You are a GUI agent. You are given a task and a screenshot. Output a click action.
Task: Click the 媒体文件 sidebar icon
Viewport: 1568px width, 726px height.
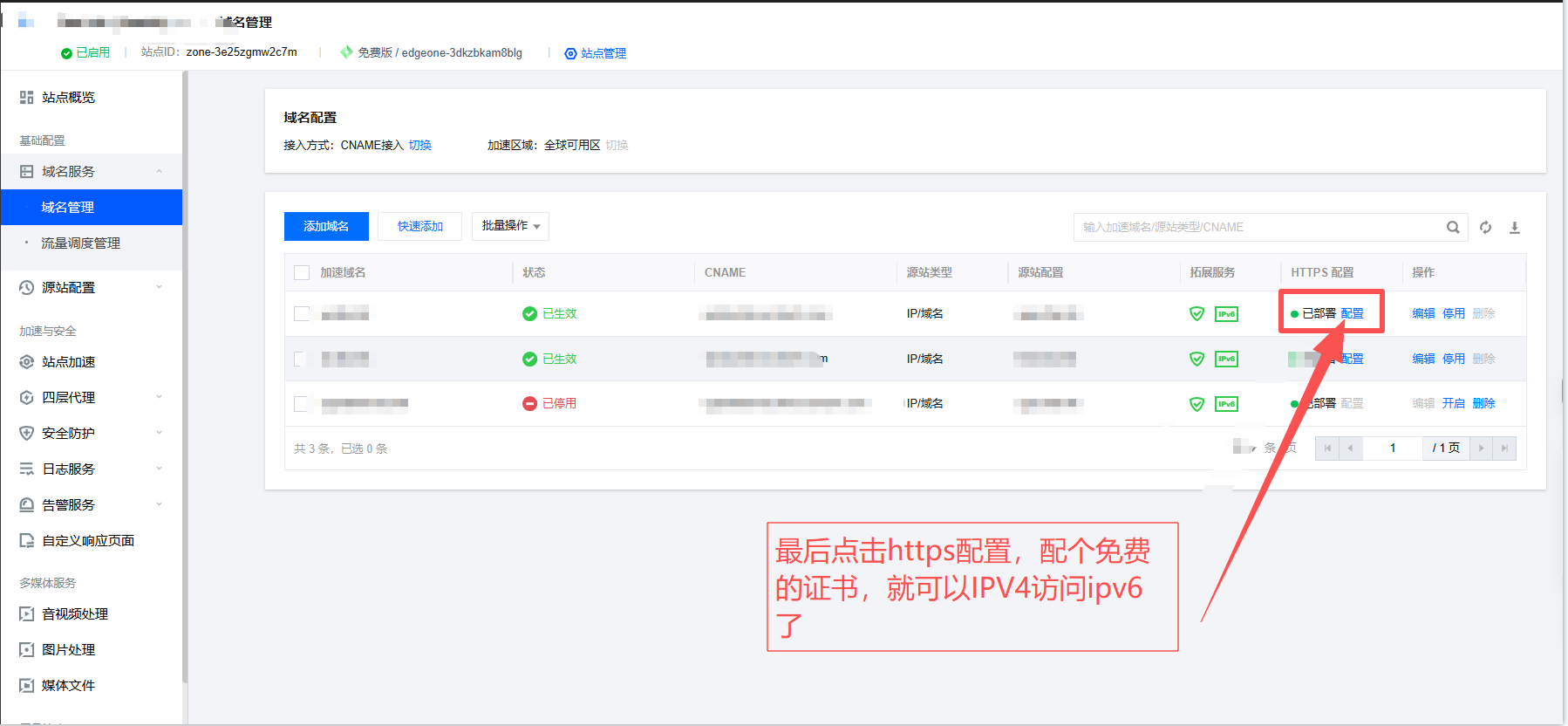click(x=27, y=685)
